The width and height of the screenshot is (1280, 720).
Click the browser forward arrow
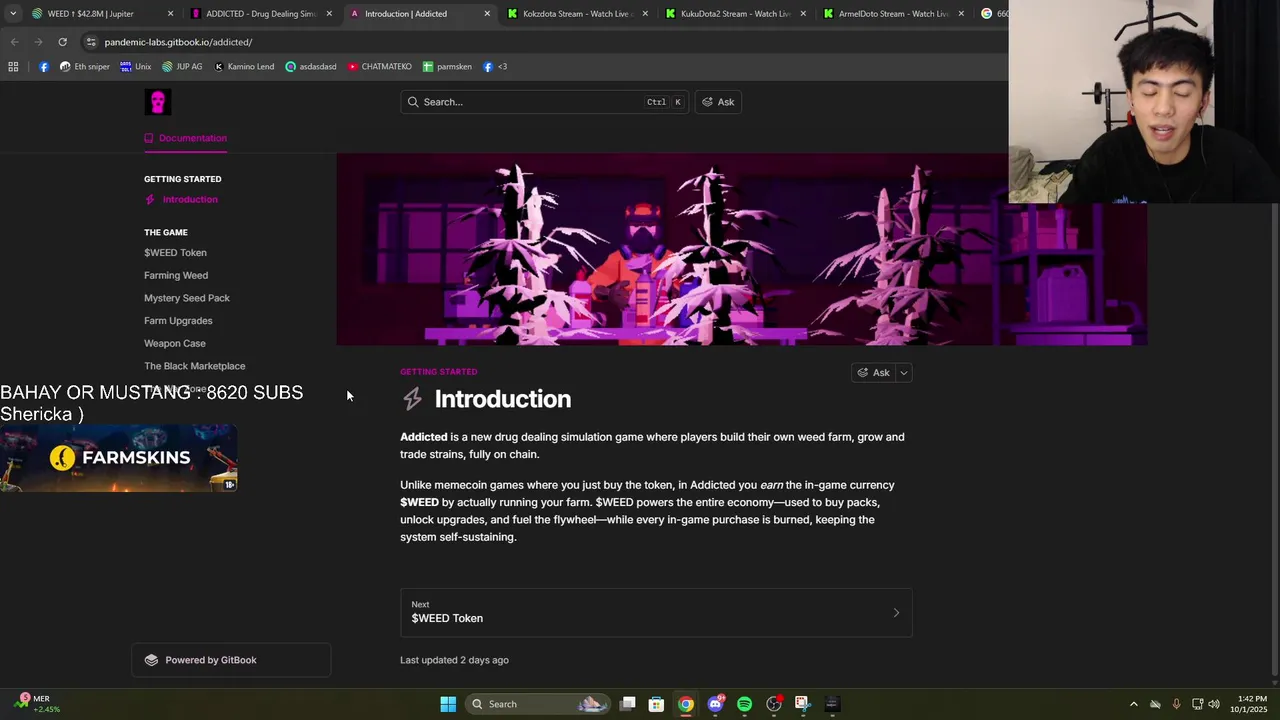38,42
